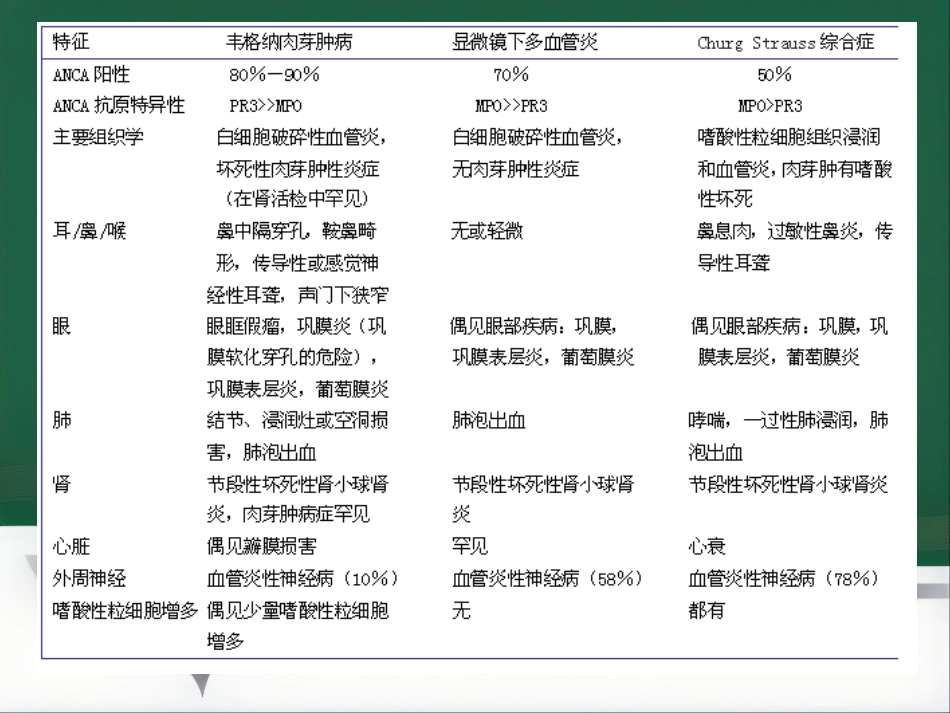
Task: Click the row label '心脏'
Action: click(x=71, y=546)
